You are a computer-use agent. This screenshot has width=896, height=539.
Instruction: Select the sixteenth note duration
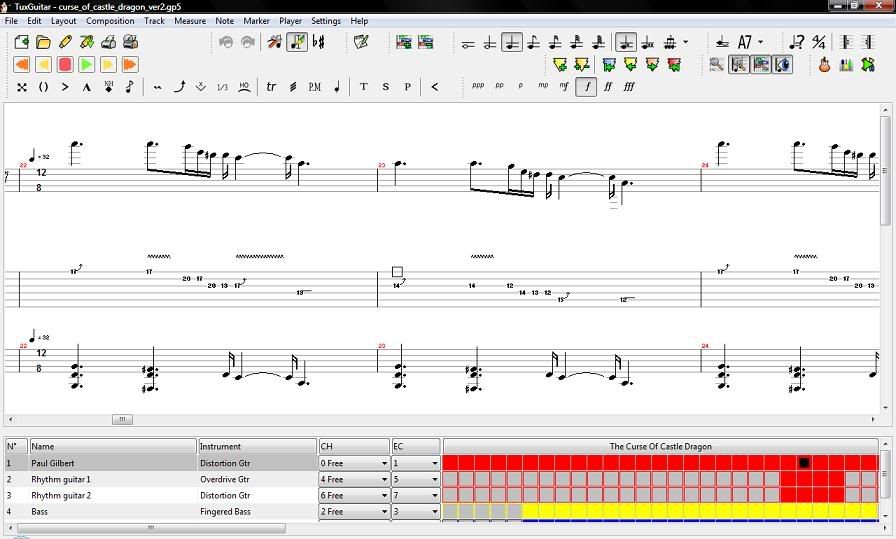(x=555, y=42)
